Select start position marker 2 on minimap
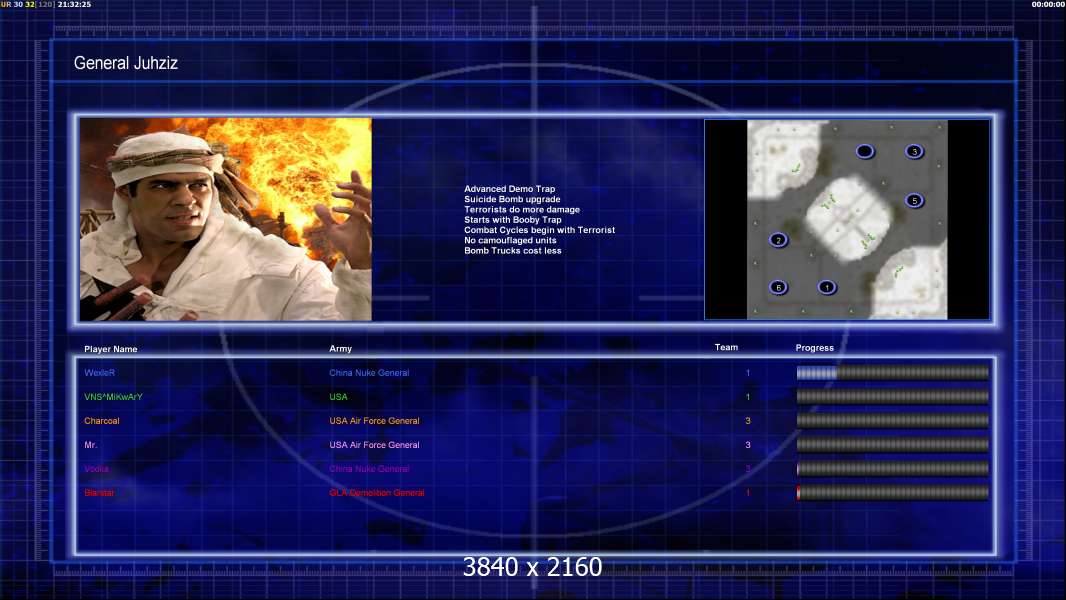This screenshot has width=1066, height=600. [x=778, y=240]
